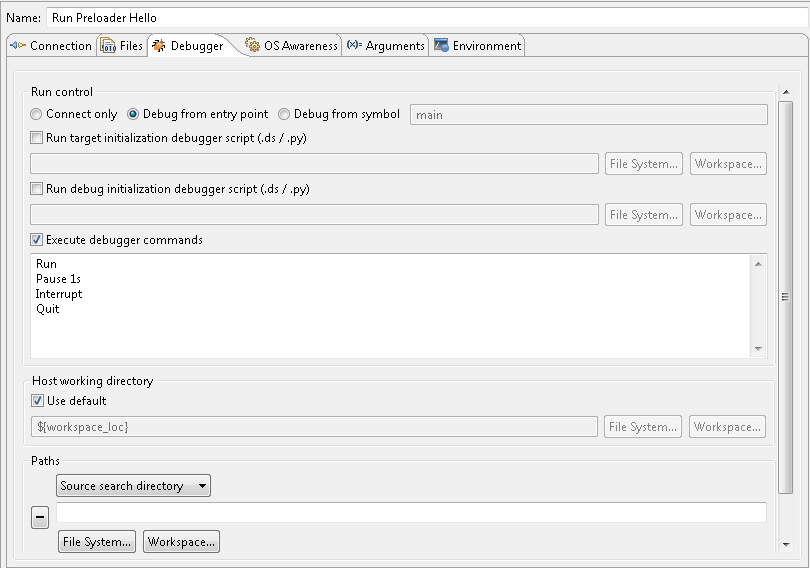The image size is (810, 568).
Task: Click Run line in debugger commands
Action: [46, 264]
